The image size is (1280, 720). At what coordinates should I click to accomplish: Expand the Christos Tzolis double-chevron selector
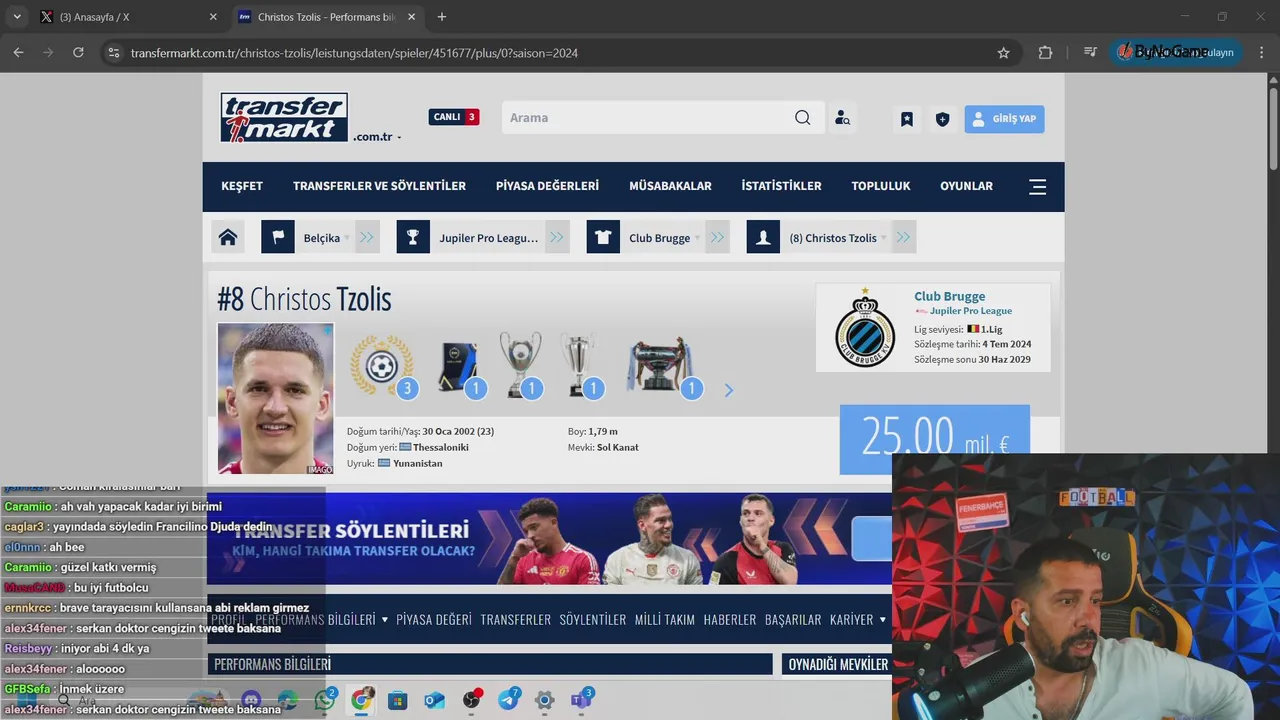[x=903, y=237]
